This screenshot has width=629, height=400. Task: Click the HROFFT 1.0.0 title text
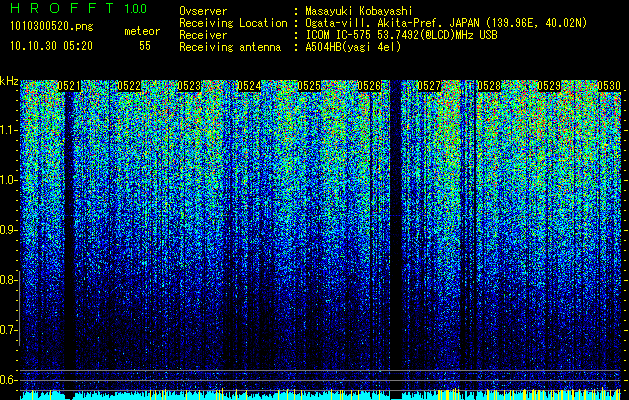pyautogui.click(x=79, y=8)
